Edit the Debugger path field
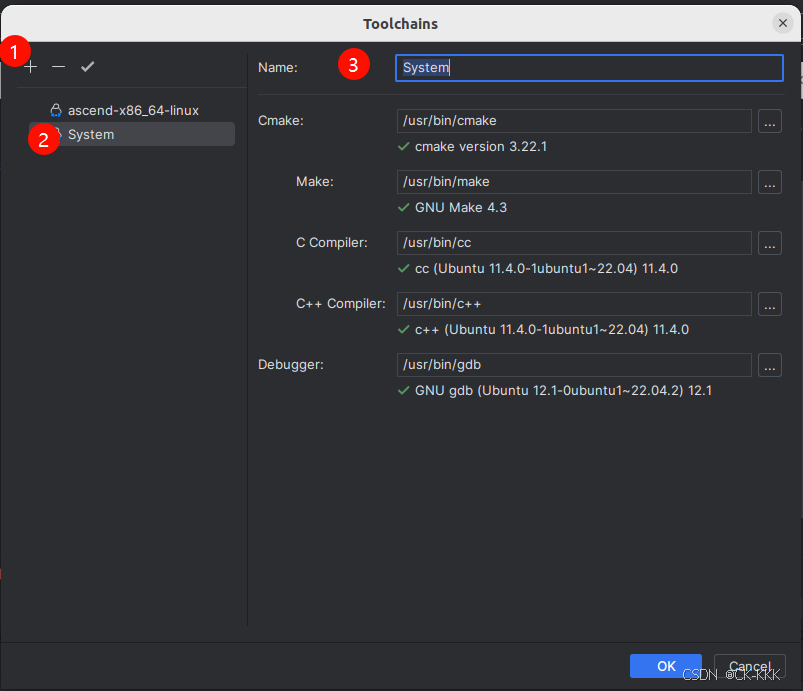The width and height of the screenshot is (803, 691). click(x=574, y=365)
